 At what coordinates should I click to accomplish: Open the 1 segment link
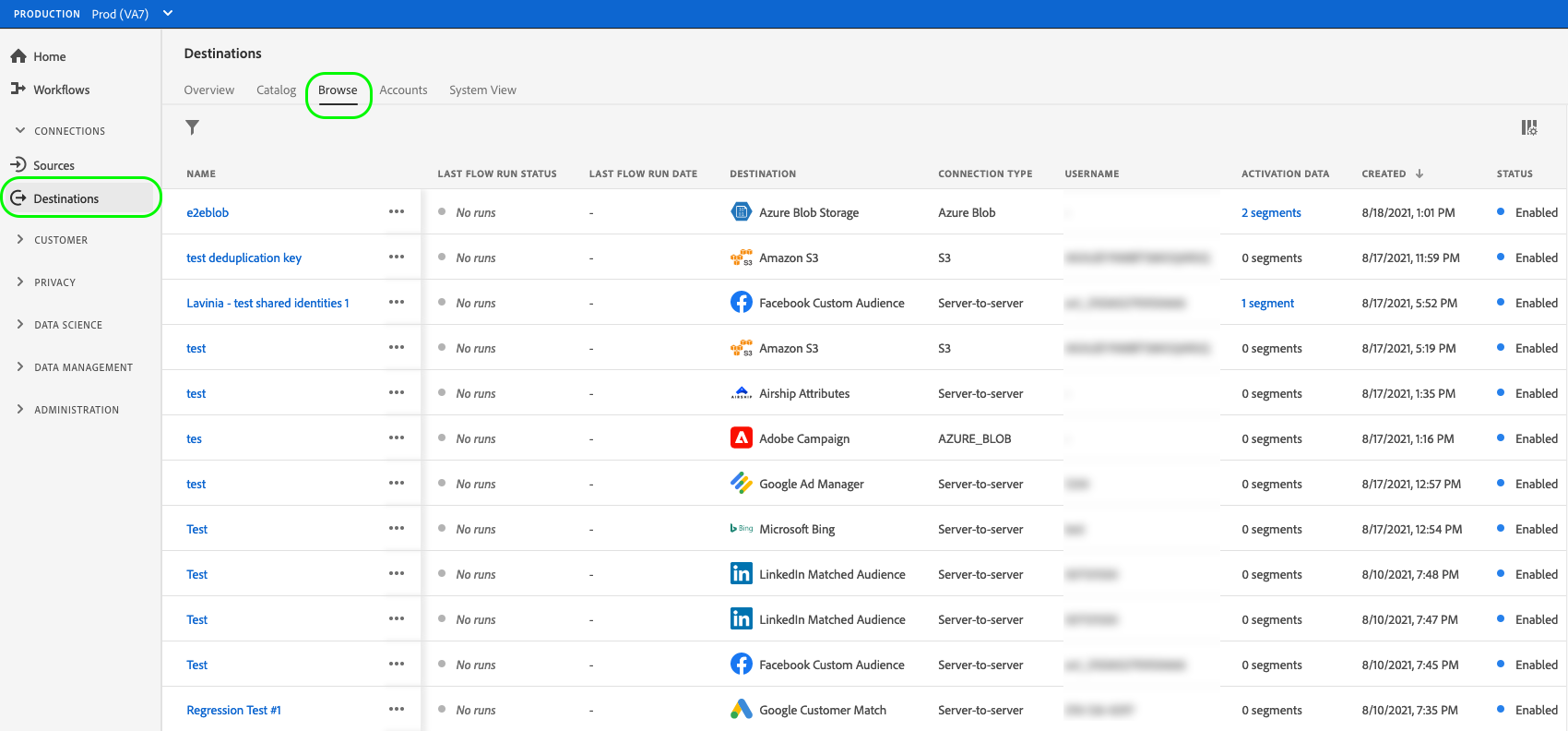pos(1267,303)
